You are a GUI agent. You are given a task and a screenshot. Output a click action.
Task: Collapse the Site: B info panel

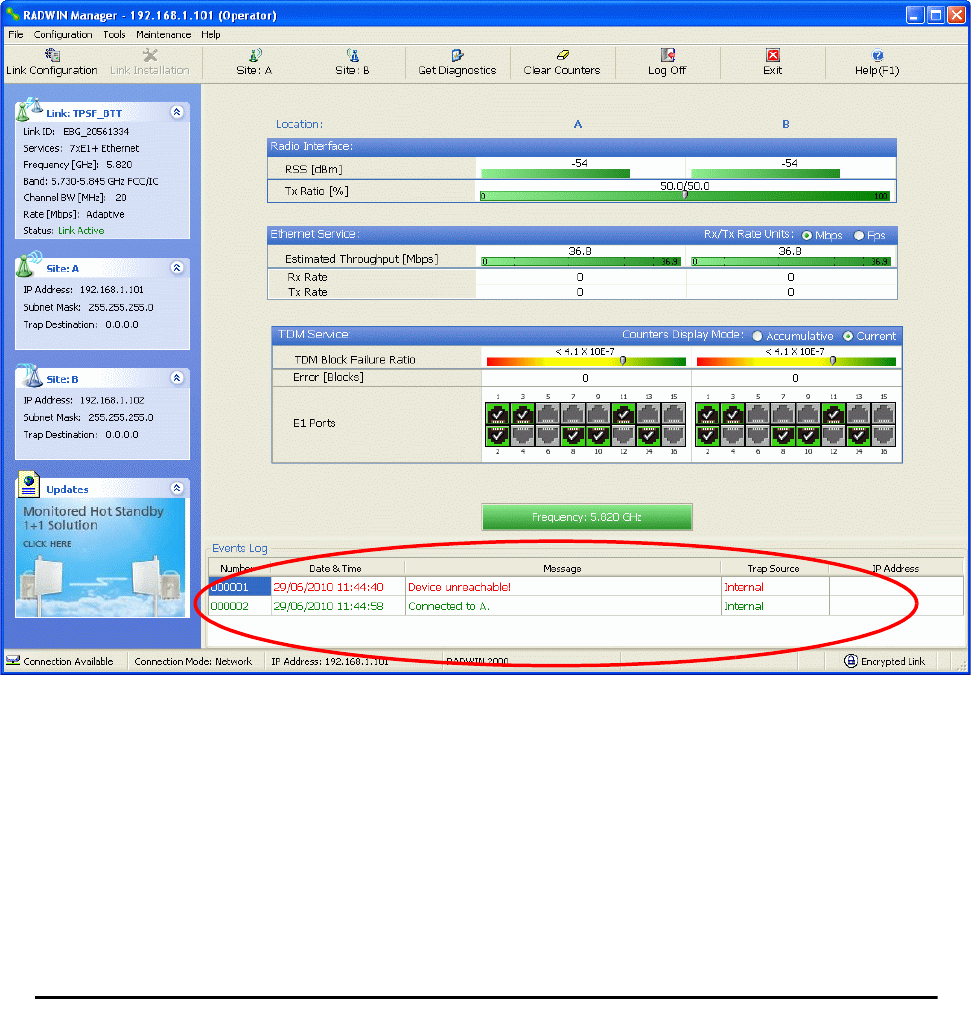[177, 378]
